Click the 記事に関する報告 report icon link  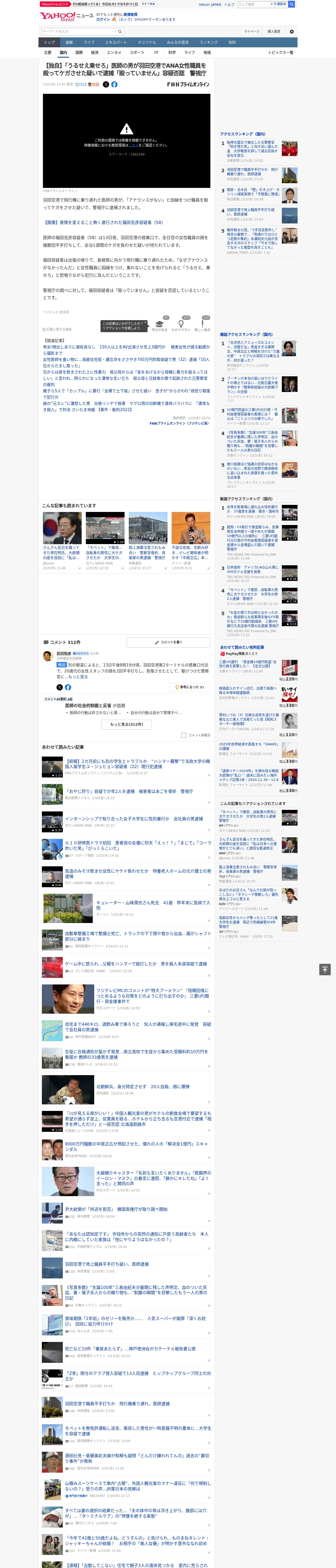point(57,329)
